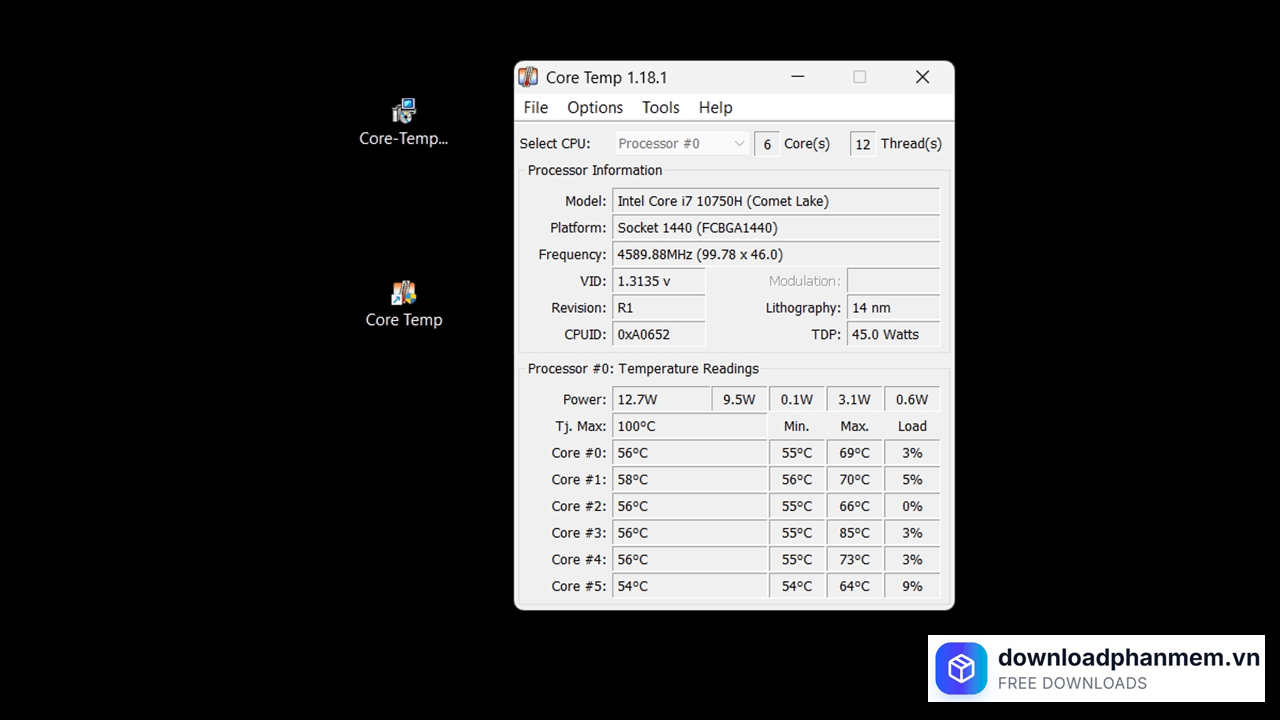Click the Tj. Max temperature field
The height and width of the screenshot is (720, 1280).
point(689,426)
